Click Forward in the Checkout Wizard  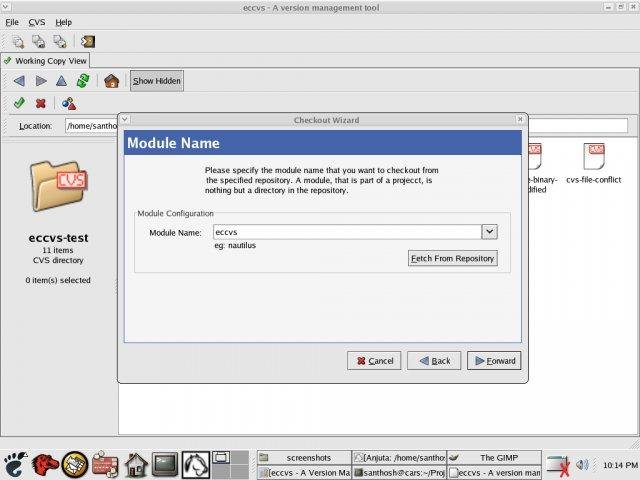click(x=494, y=361)
